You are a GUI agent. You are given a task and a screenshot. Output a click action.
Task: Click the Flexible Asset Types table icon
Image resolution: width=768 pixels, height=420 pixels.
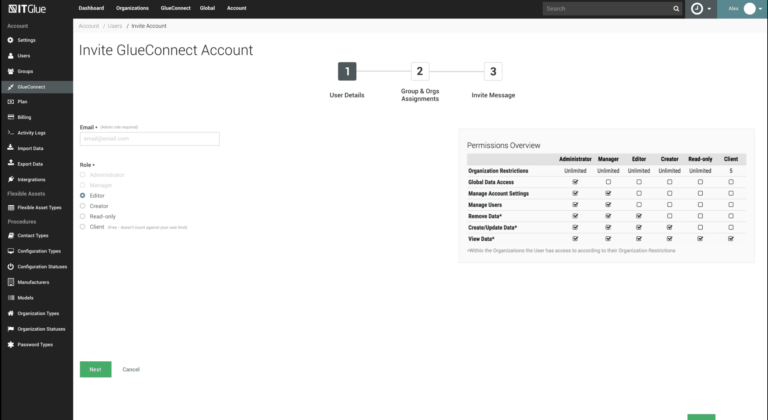tap(10, 208)
